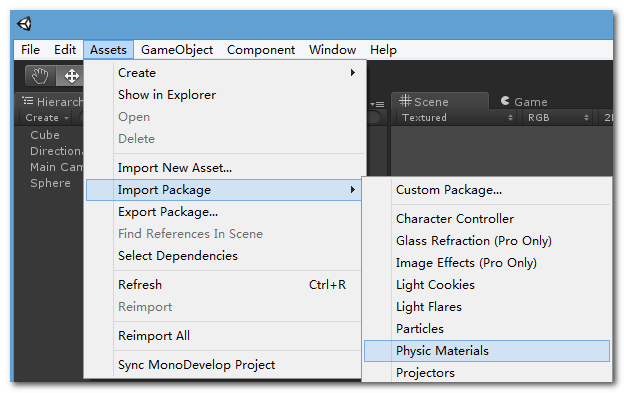Open the panel options menu icon
Image resolution: width=624 pixels, height=393 pixels.
(x=377, y=104)
